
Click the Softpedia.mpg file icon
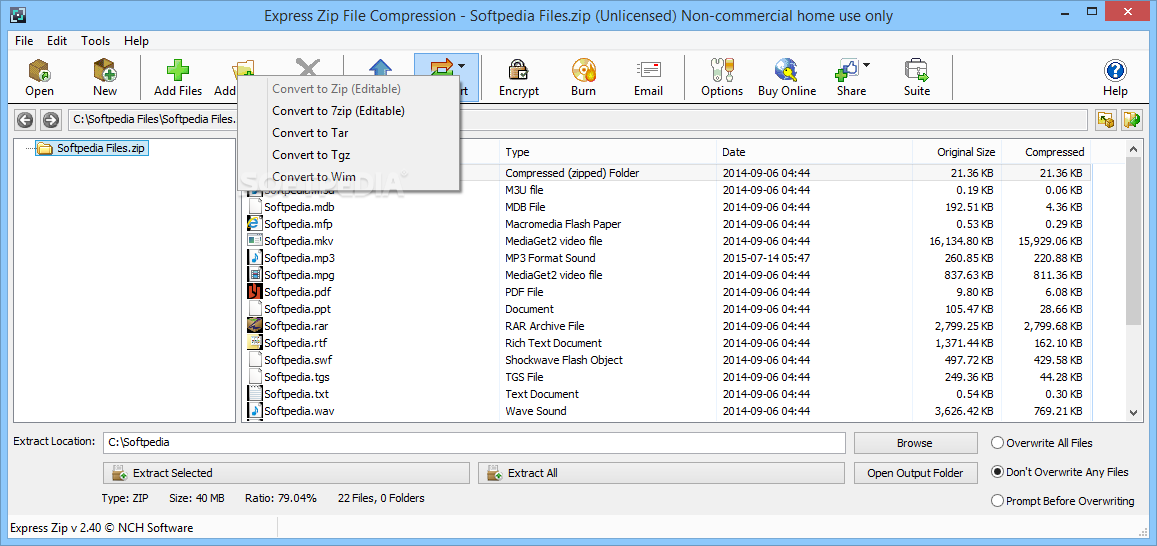click(255, 274)
